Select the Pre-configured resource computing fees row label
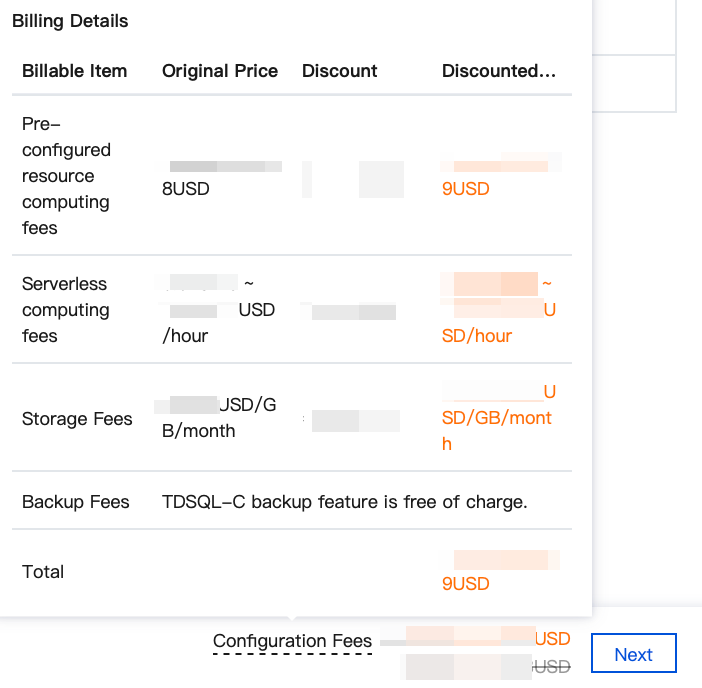This screenshot has width=702, height=688. pos(66,176)
